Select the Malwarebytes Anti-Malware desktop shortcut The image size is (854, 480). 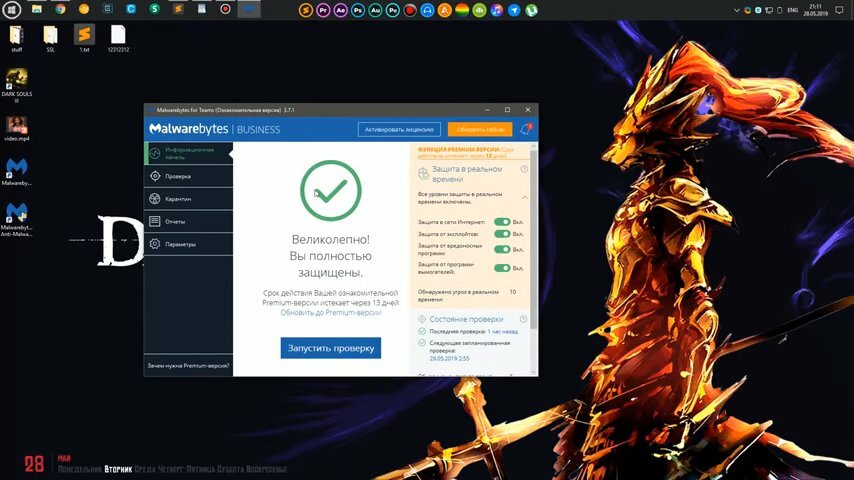(17, 219)
